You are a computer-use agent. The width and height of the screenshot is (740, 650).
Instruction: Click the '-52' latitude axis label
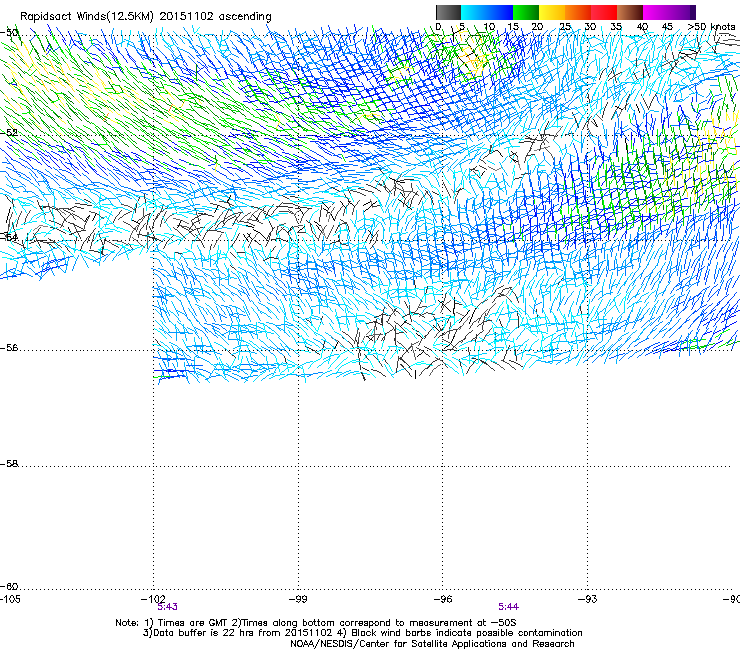(9, 133)
